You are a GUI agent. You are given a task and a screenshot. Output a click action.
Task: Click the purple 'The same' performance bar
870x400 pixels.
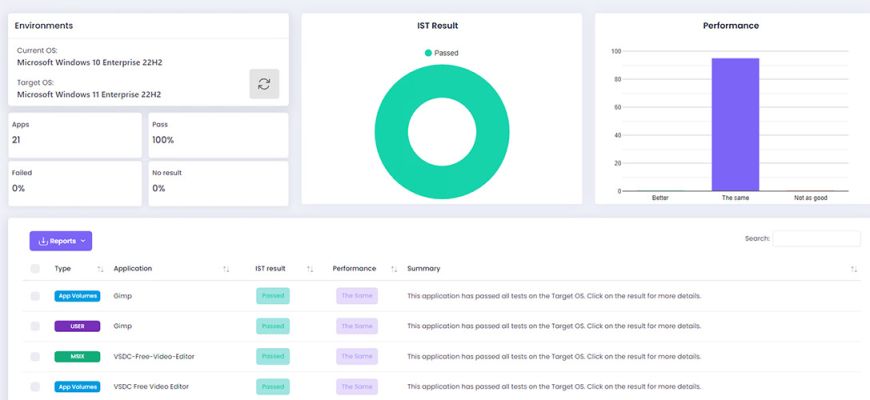(735, 125)
